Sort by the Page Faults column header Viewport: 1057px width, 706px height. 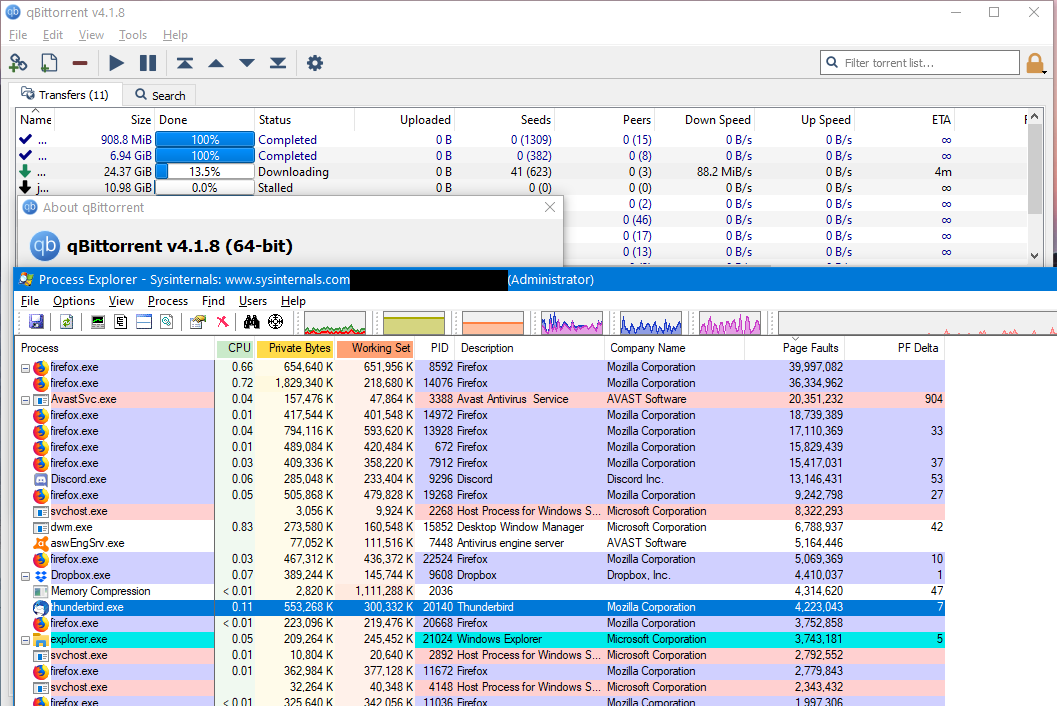pyautogui.click(x=794, y=348)
